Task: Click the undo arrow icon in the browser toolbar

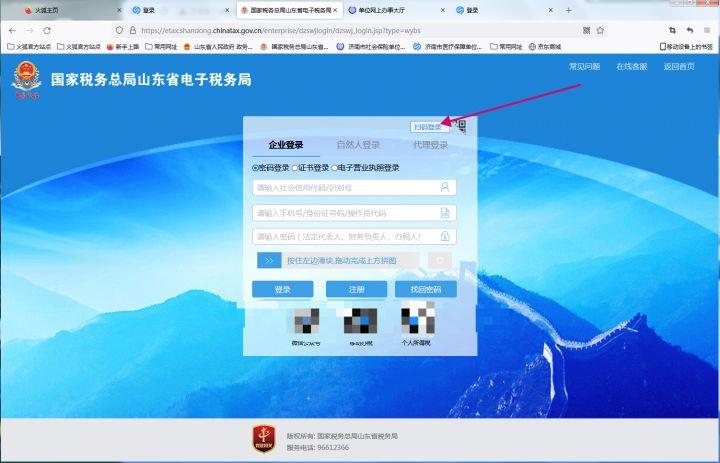Action: tap(690, 30)
